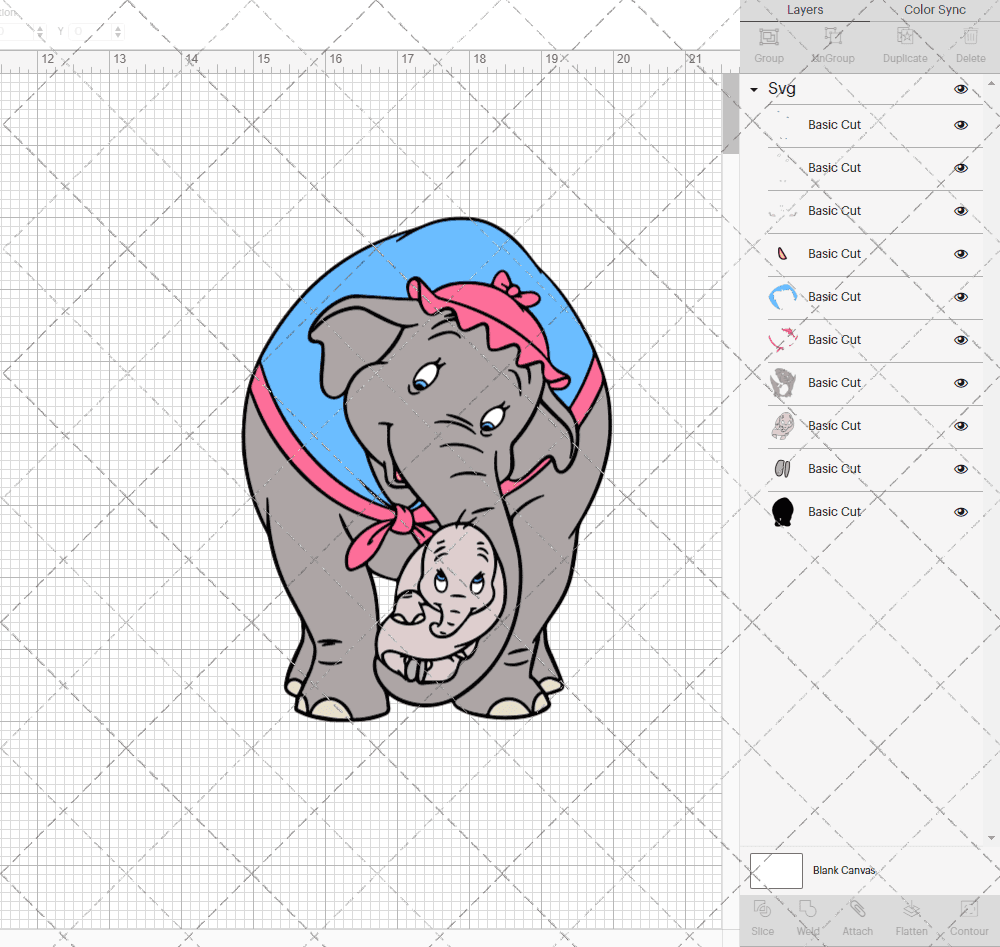Hide the blue blanket layer
The height and width of the screenshot is (947, 1000).
click(x=960, y=297)
